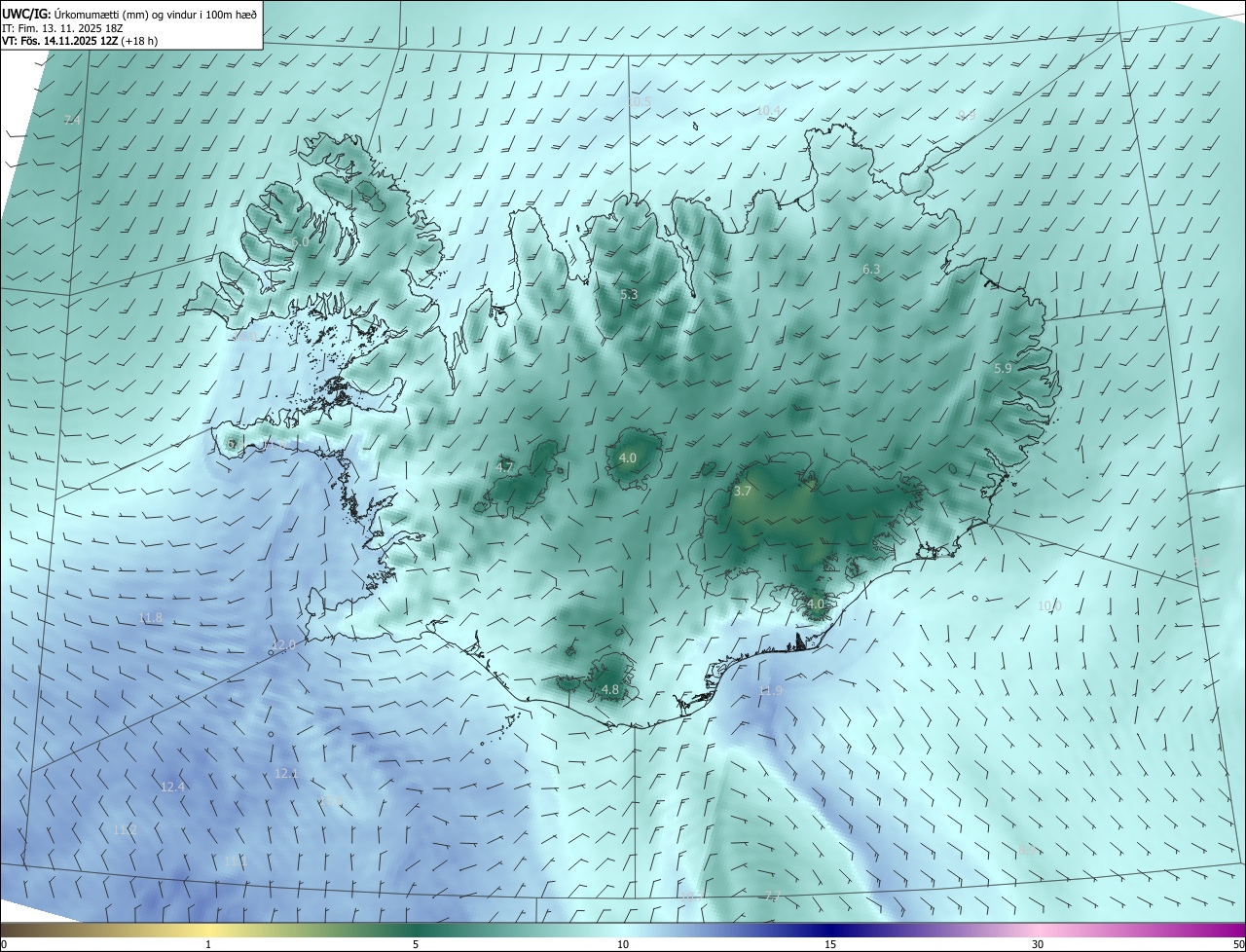The height and width of the screenshot is (952, 1246).
Task: Select the 5.3 value label in north Iceland
Action: (x=629, y=294)
